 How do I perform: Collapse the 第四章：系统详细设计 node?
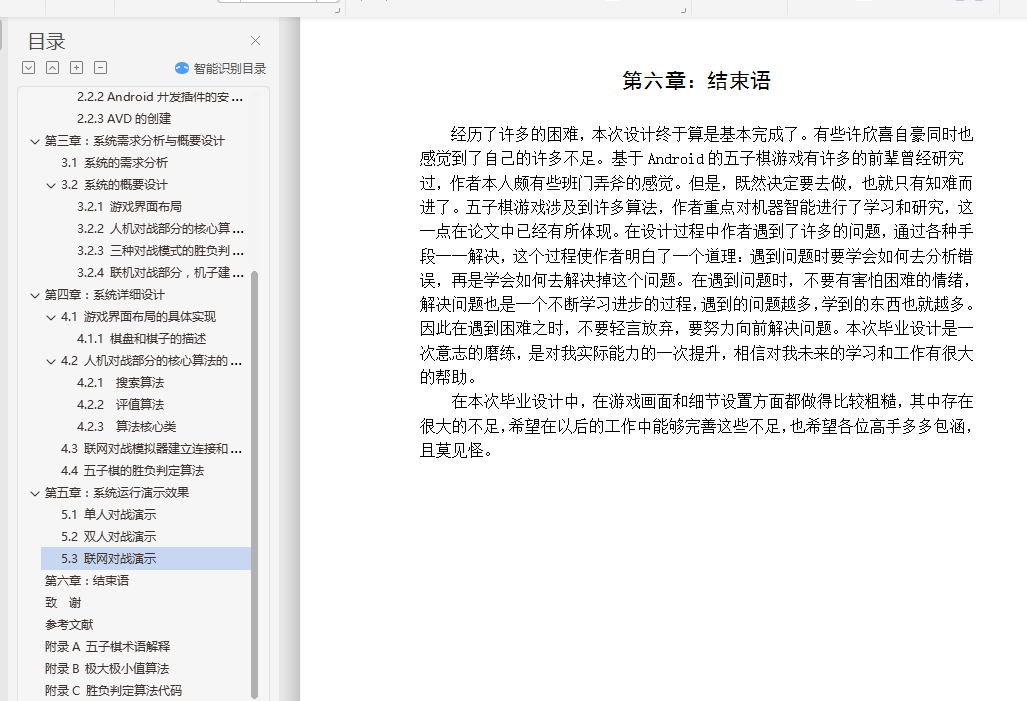[35, 295]
